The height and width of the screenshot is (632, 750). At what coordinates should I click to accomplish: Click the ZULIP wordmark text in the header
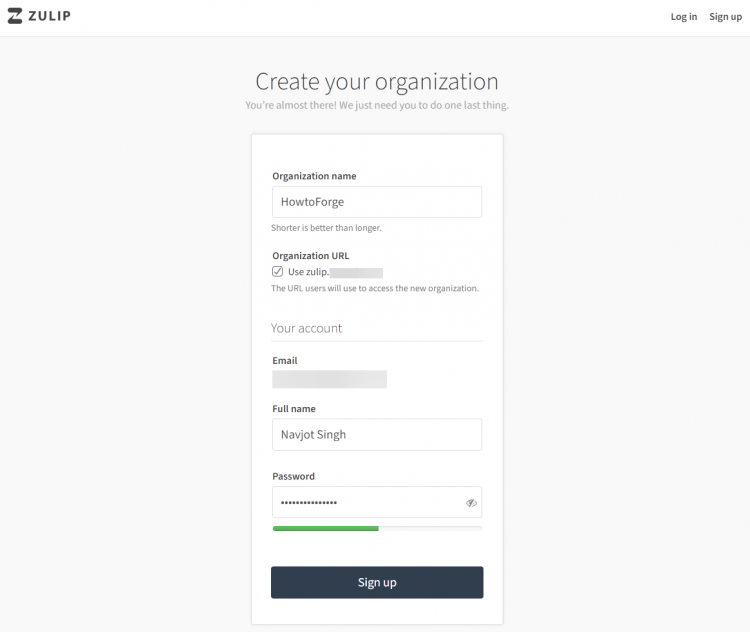(49, 16)
